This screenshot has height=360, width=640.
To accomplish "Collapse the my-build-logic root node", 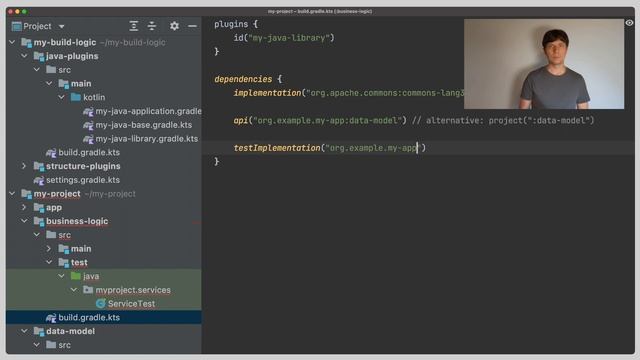I will pyautogui.click(x=12, y=42).
